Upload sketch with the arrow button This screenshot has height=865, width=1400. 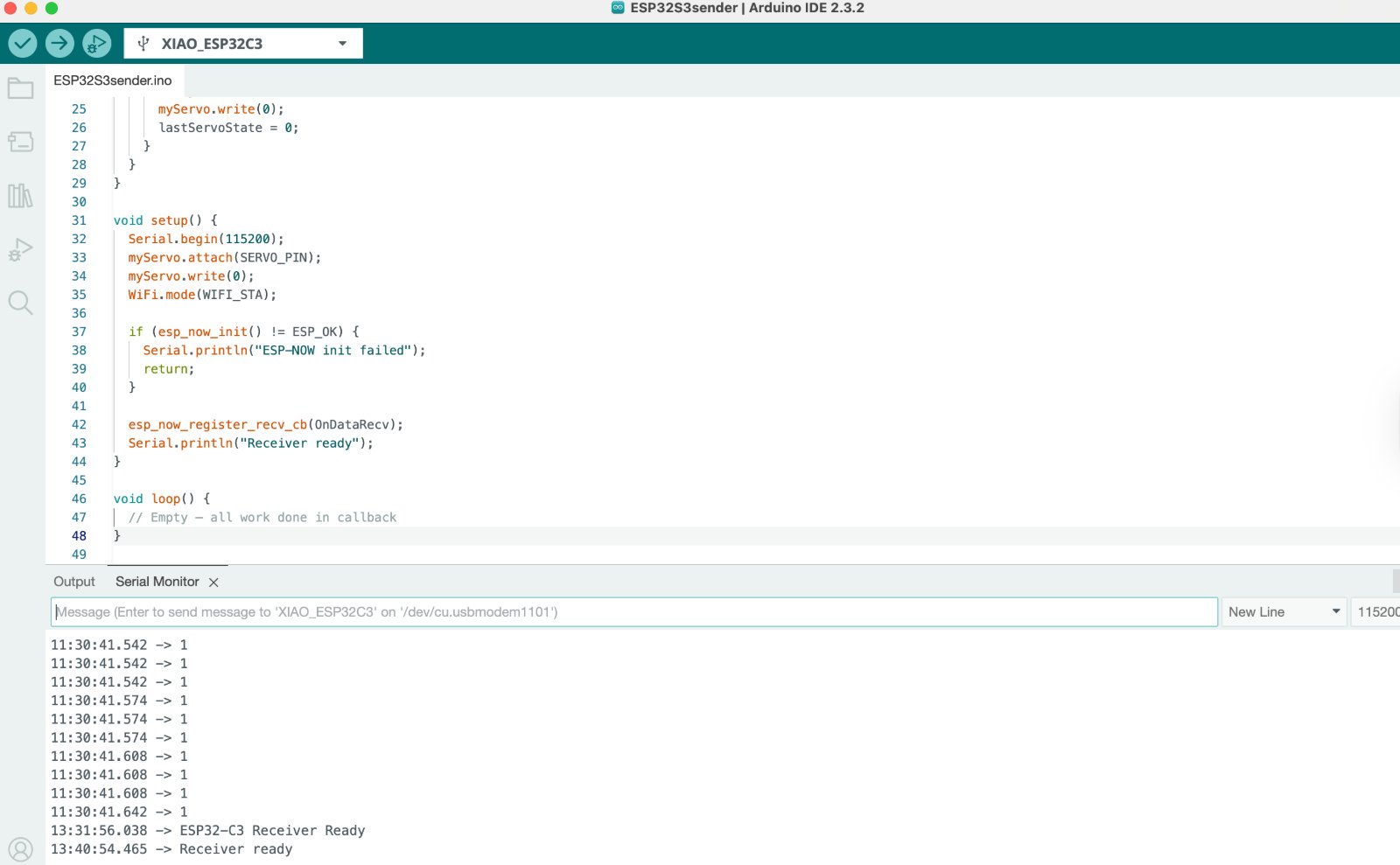(x=59, y=43)
